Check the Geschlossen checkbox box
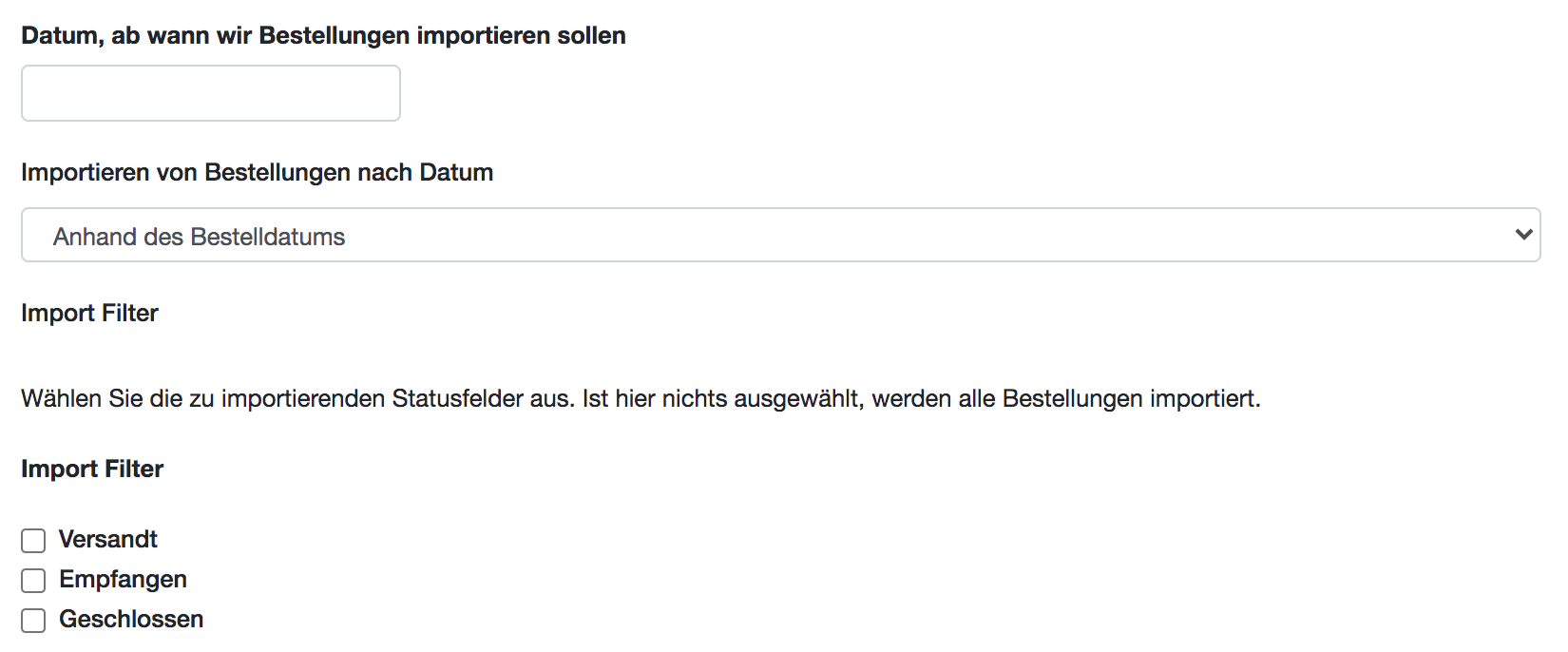Image resolution: width=1568 pixels, height=652 pixels. (x=33, y=621)
